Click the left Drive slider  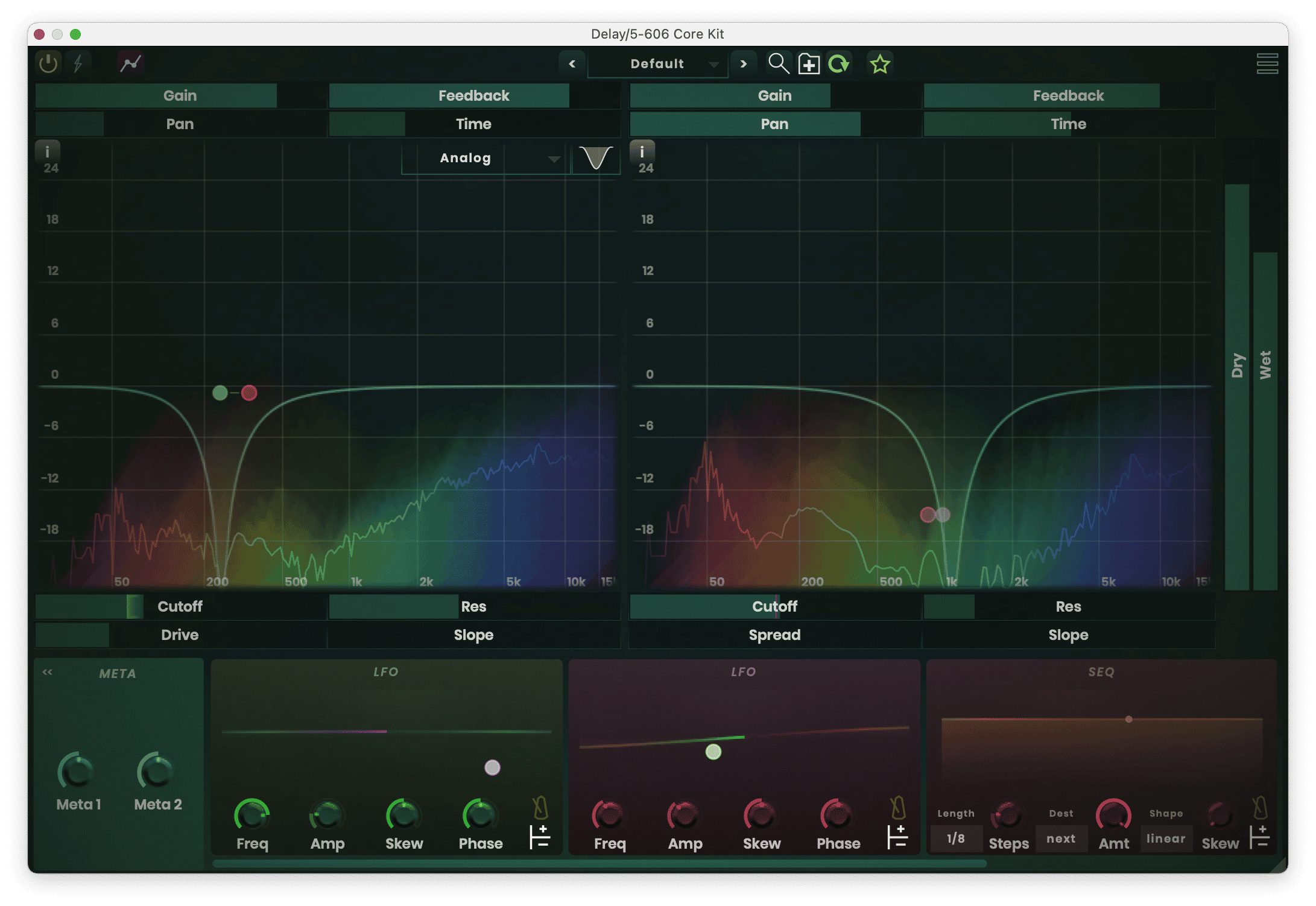[180, 635]
